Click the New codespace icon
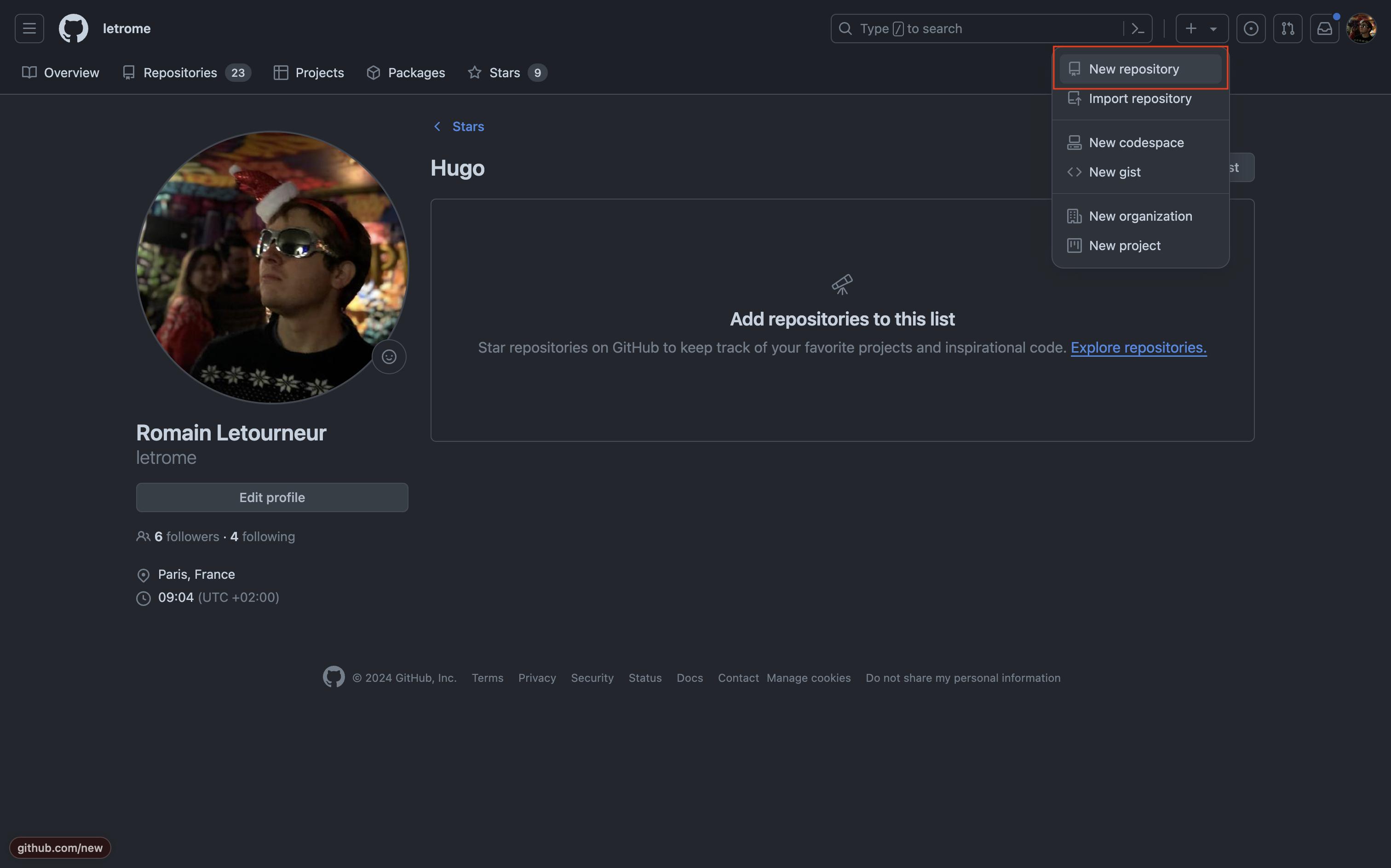Image resolution: width=1391 pixels, height=868 pixels. [x=1074, y=141]
